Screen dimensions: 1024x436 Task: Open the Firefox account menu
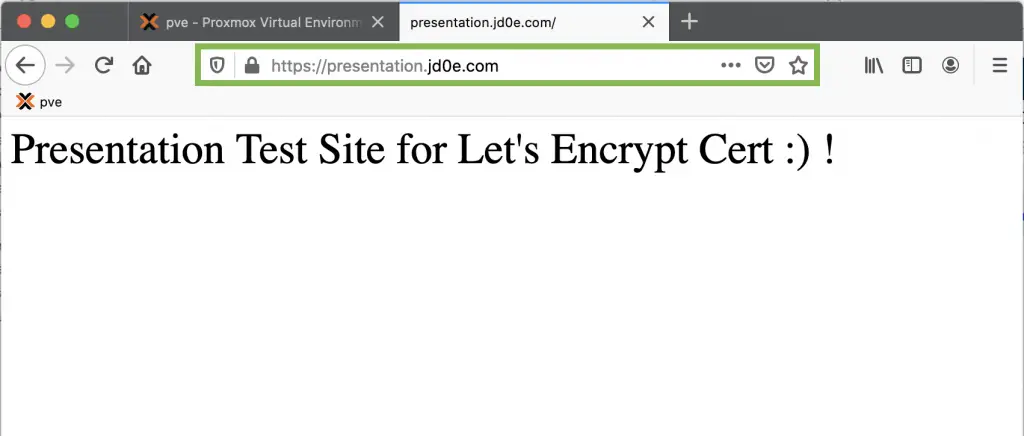[x=950, y=65]
